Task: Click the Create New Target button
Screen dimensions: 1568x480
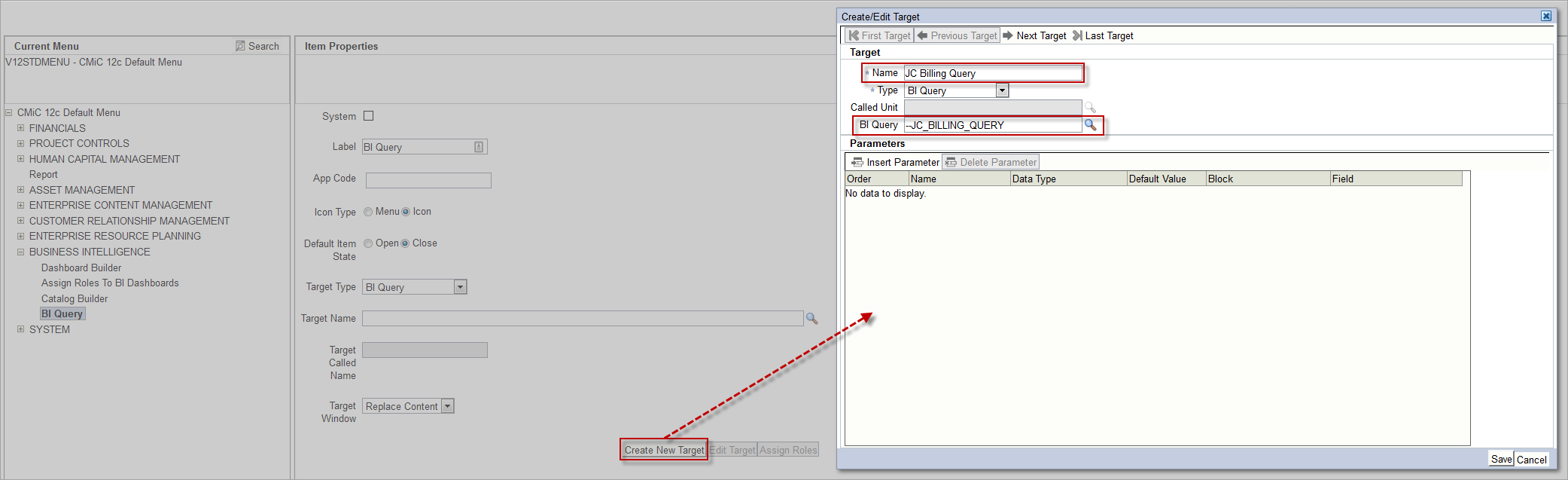Action: (x=664, y=450)
